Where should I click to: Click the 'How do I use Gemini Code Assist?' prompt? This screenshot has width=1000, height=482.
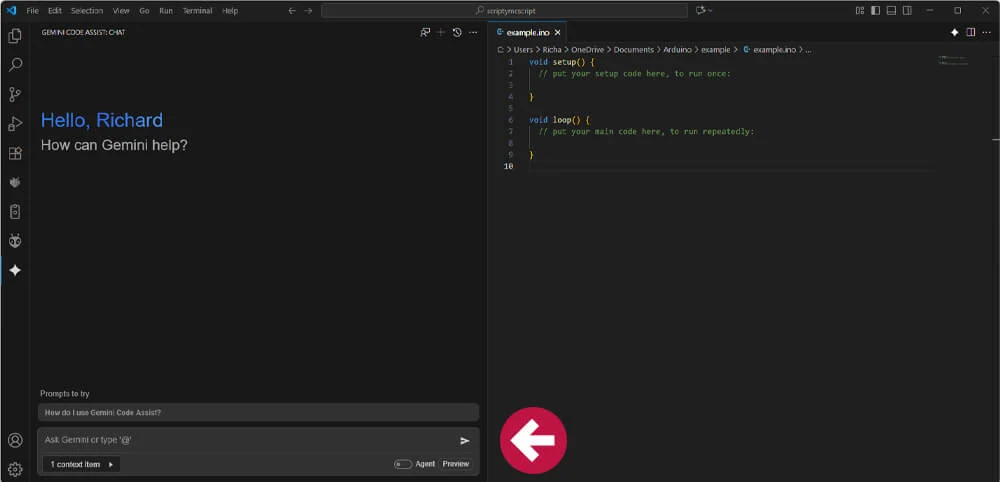tap(258, 413)
